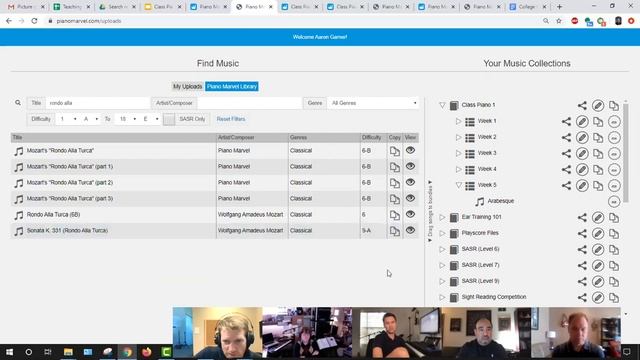Viewport: 640px width, 360px height.
Task: Open Firefox from the taskbar
Action: point(147,352)
